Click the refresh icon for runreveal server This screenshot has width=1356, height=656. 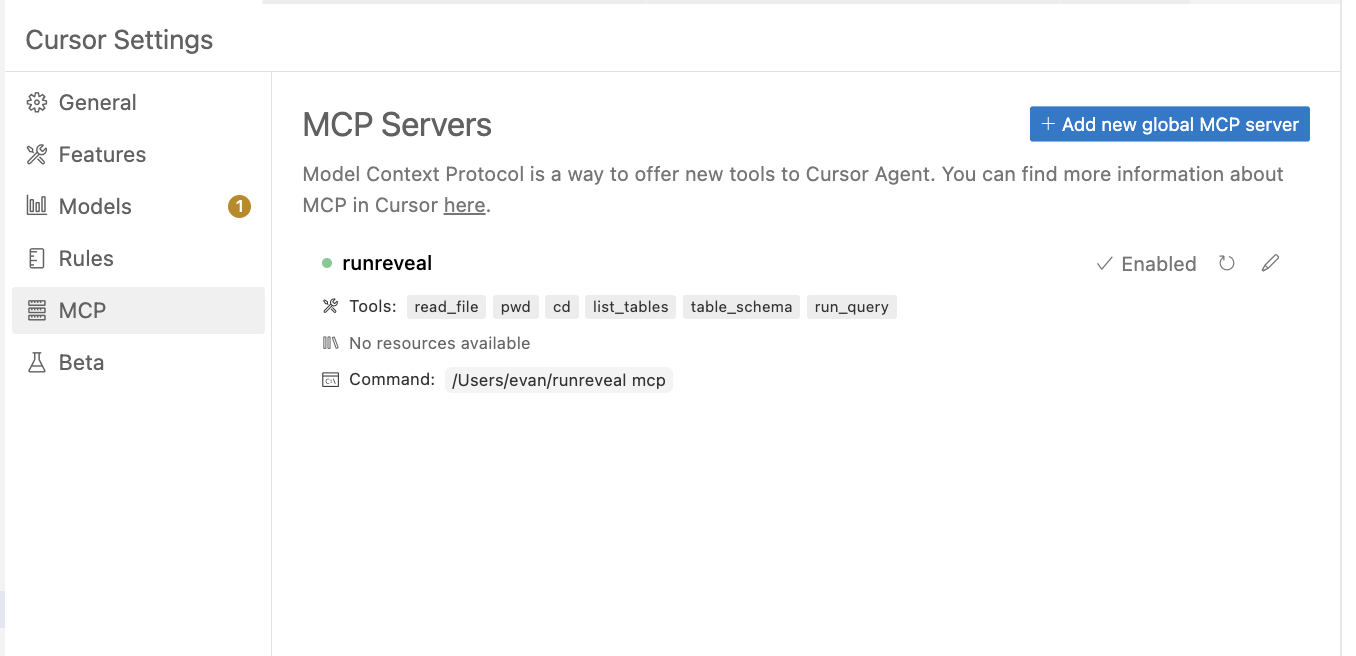[1226, 263]
